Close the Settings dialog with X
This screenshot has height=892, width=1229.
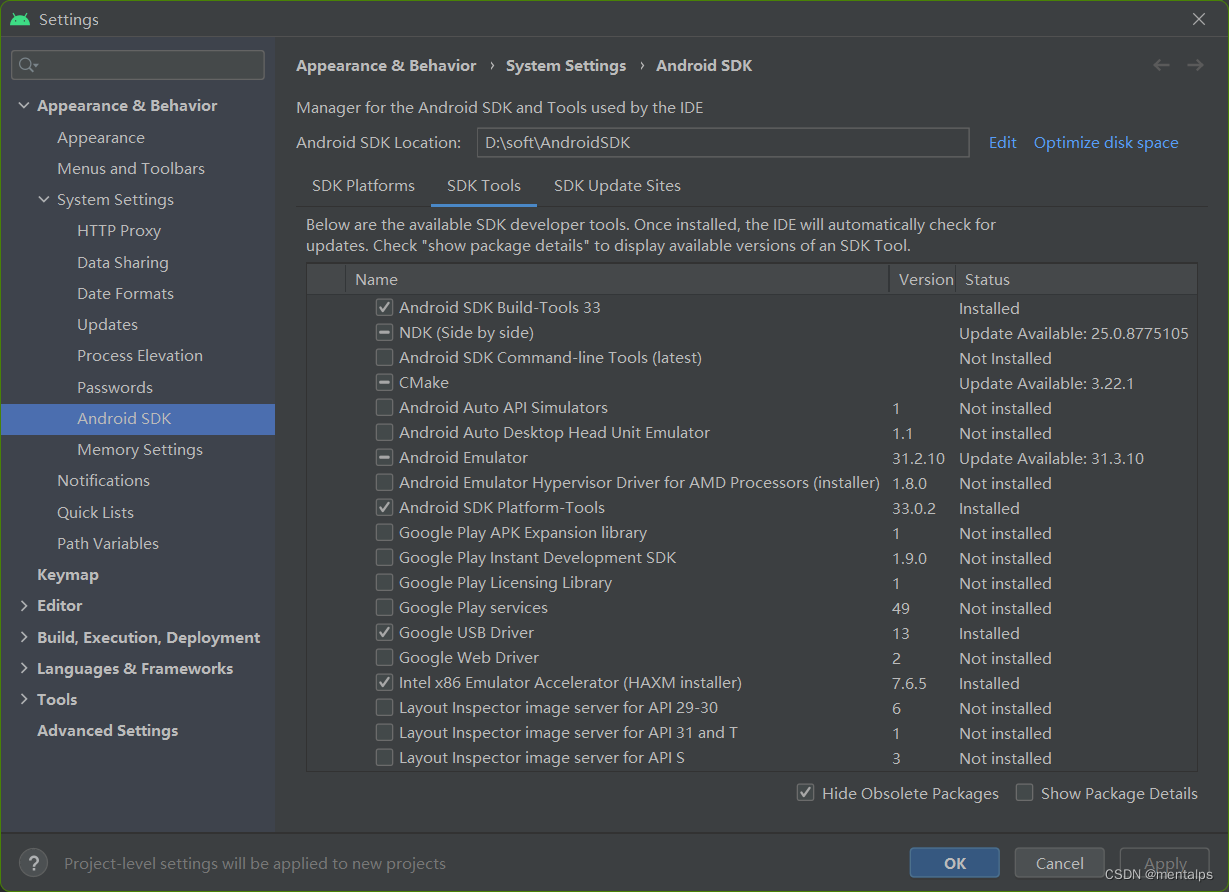tap(1199, 19)
